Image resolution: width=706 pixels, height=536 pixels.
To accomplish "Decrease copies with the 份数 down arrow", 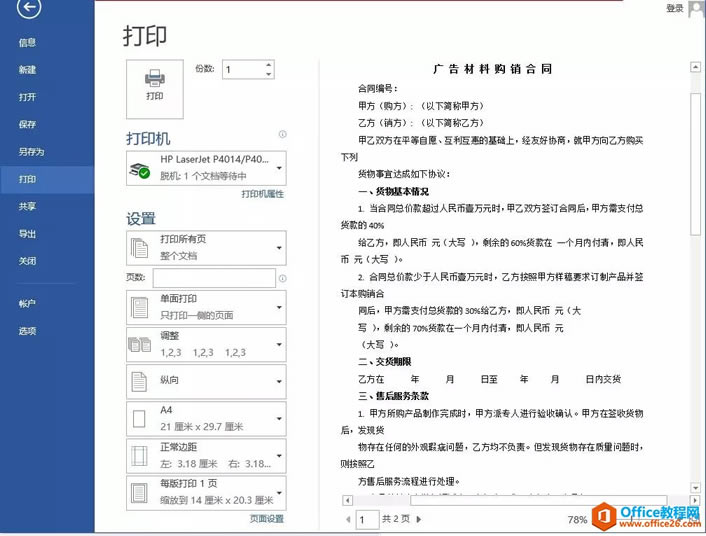I will pos(268,74).
